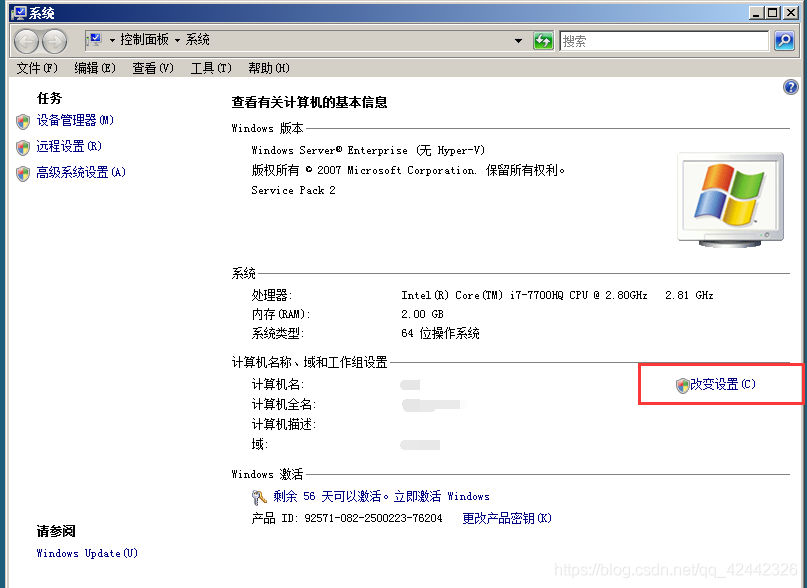
Task: Click shield icon beside 远程设置
Action: 23,148
